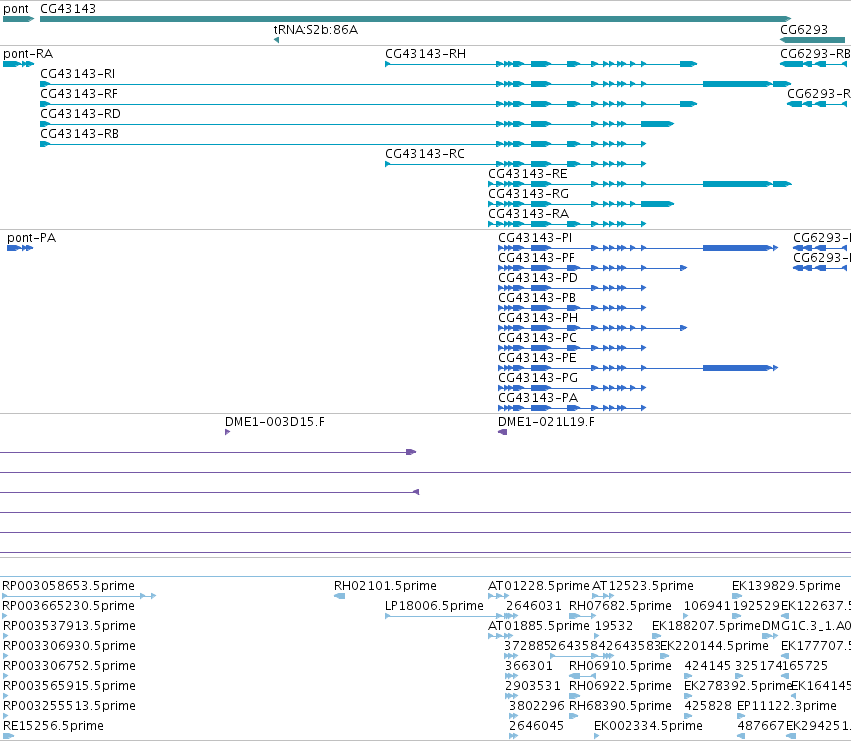Click the RP003565915.5prime EST label
The height and width of the screenshot is (741, 851).
click(69, 686)
